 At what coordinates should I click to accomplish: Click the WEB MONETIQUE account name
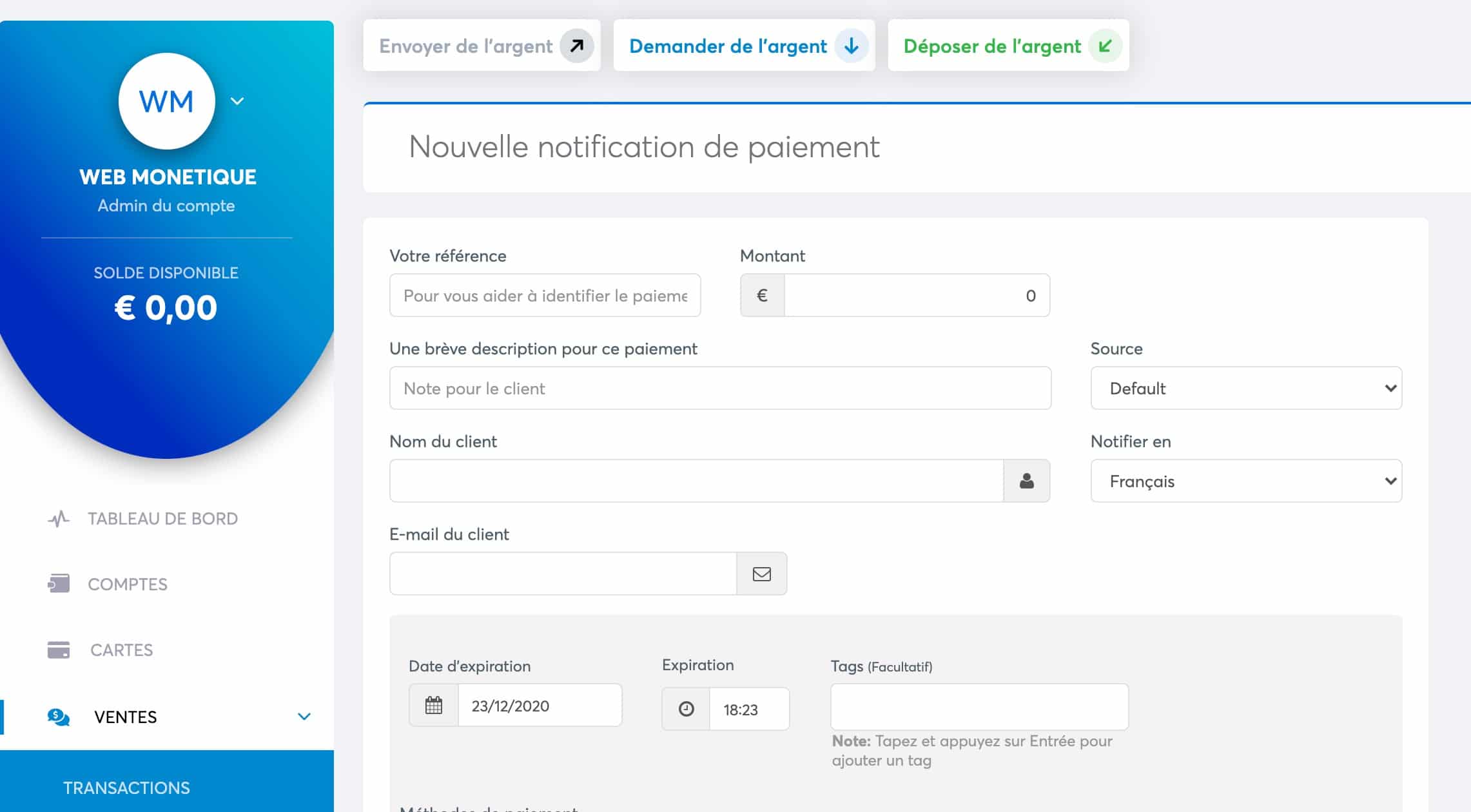(x=168, y=177)
